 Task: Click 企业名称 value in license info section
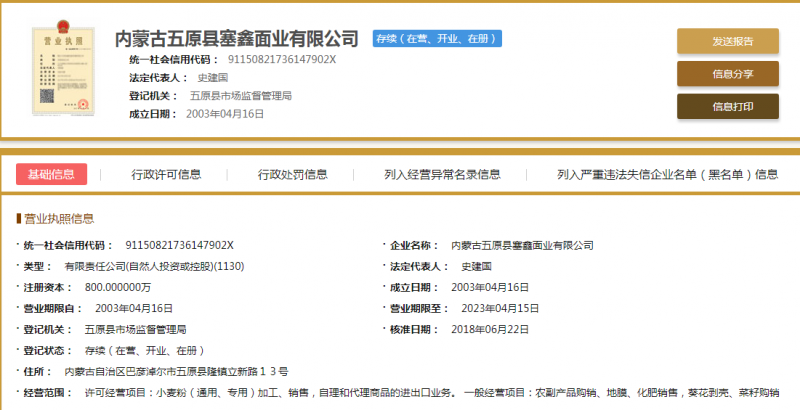click(x=522, y=245)
